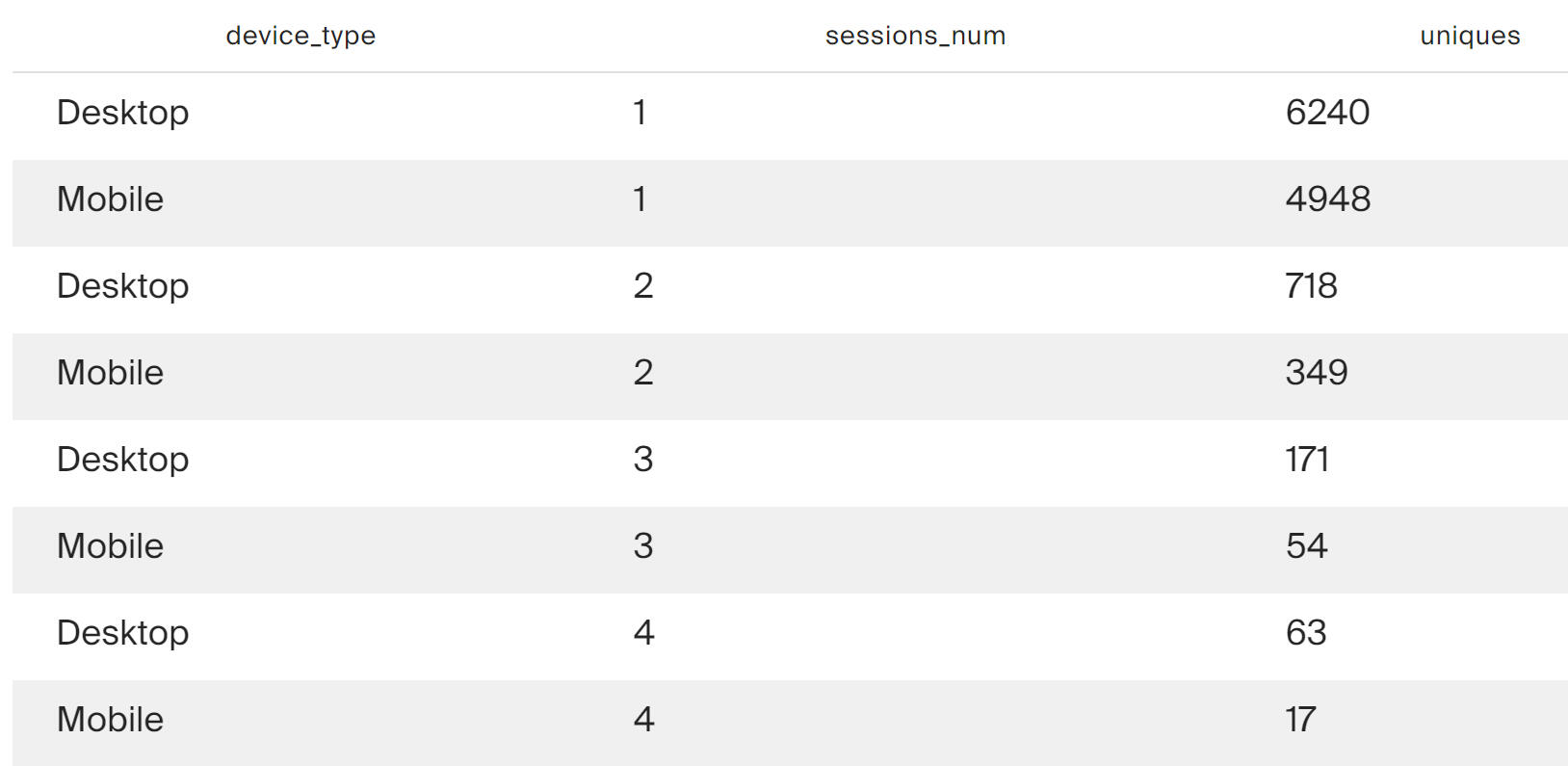The height and width of the screenshot is (766, 1568).
Task: Click Desktop in the 63 uniques row
Action: 122,633
